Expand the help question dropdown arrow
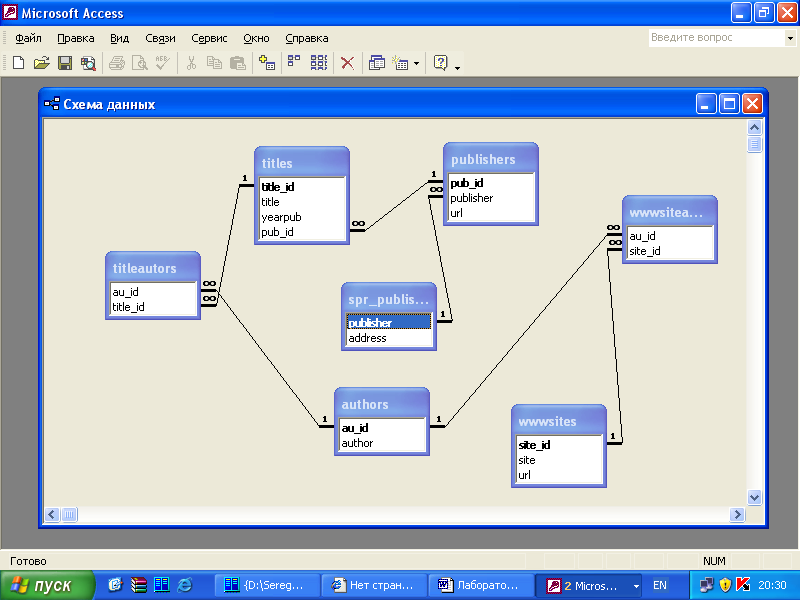 click(x=790, y=38)
